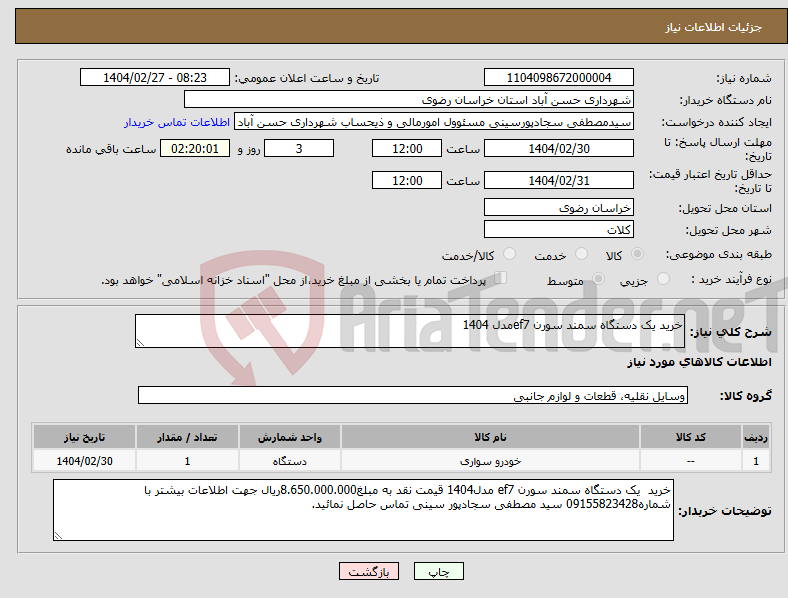Screen dimensions: 788x598
Task: Click the price validity date 1404/02/31 field
Action: [558, 180]
